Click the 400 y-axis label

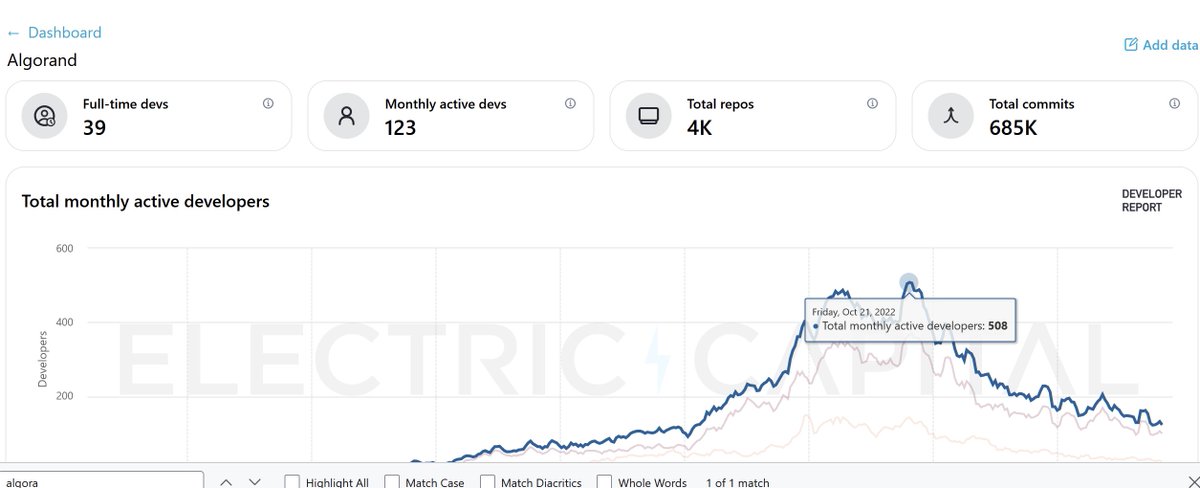click(x=65, y=322)
